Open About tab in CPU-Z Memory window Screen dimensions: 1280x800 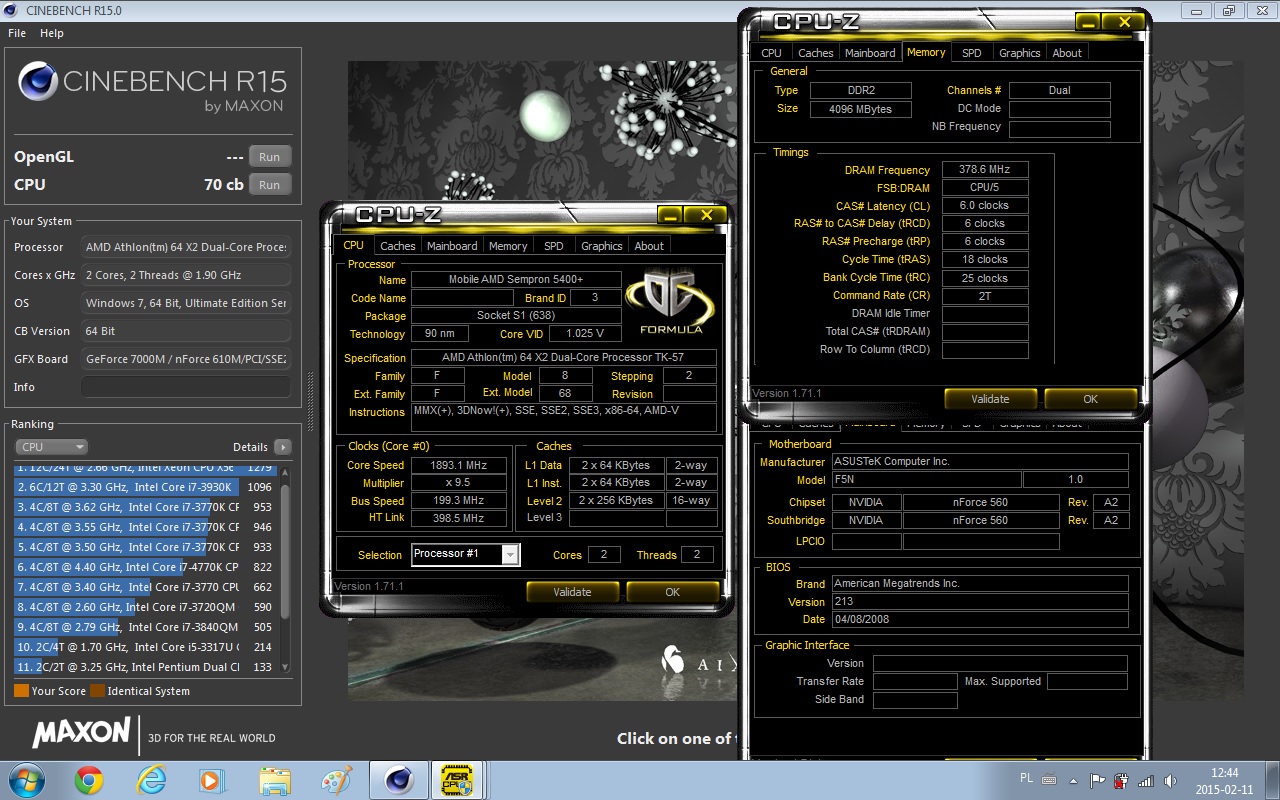click(1067, 53)
